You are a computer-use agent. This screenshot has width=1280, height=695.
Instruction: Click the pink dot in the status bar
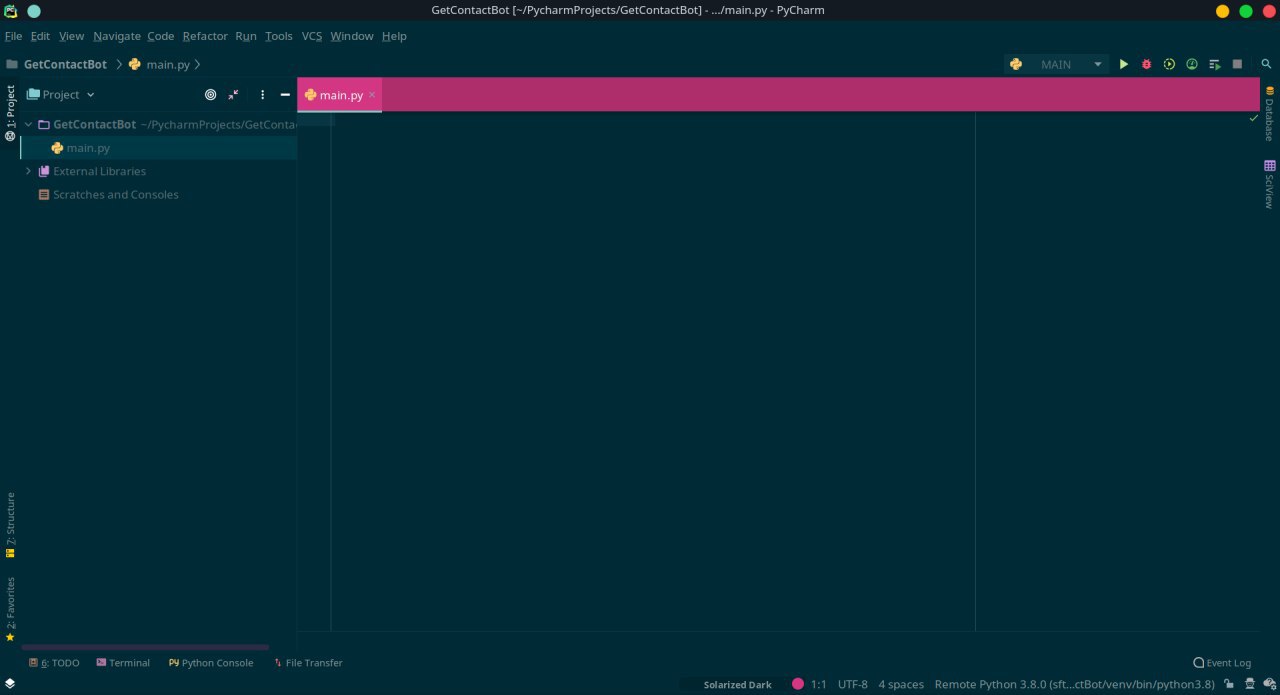click(x=798, y=684)
